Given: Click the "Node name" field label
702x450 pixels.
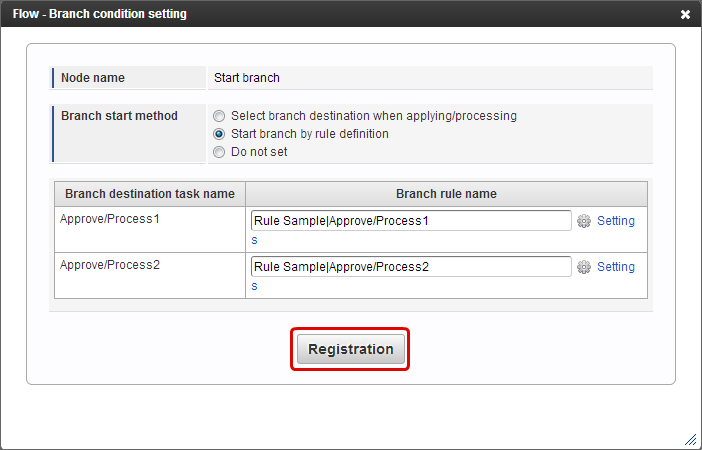Looking at the screenshot, I should pos(93,78).
